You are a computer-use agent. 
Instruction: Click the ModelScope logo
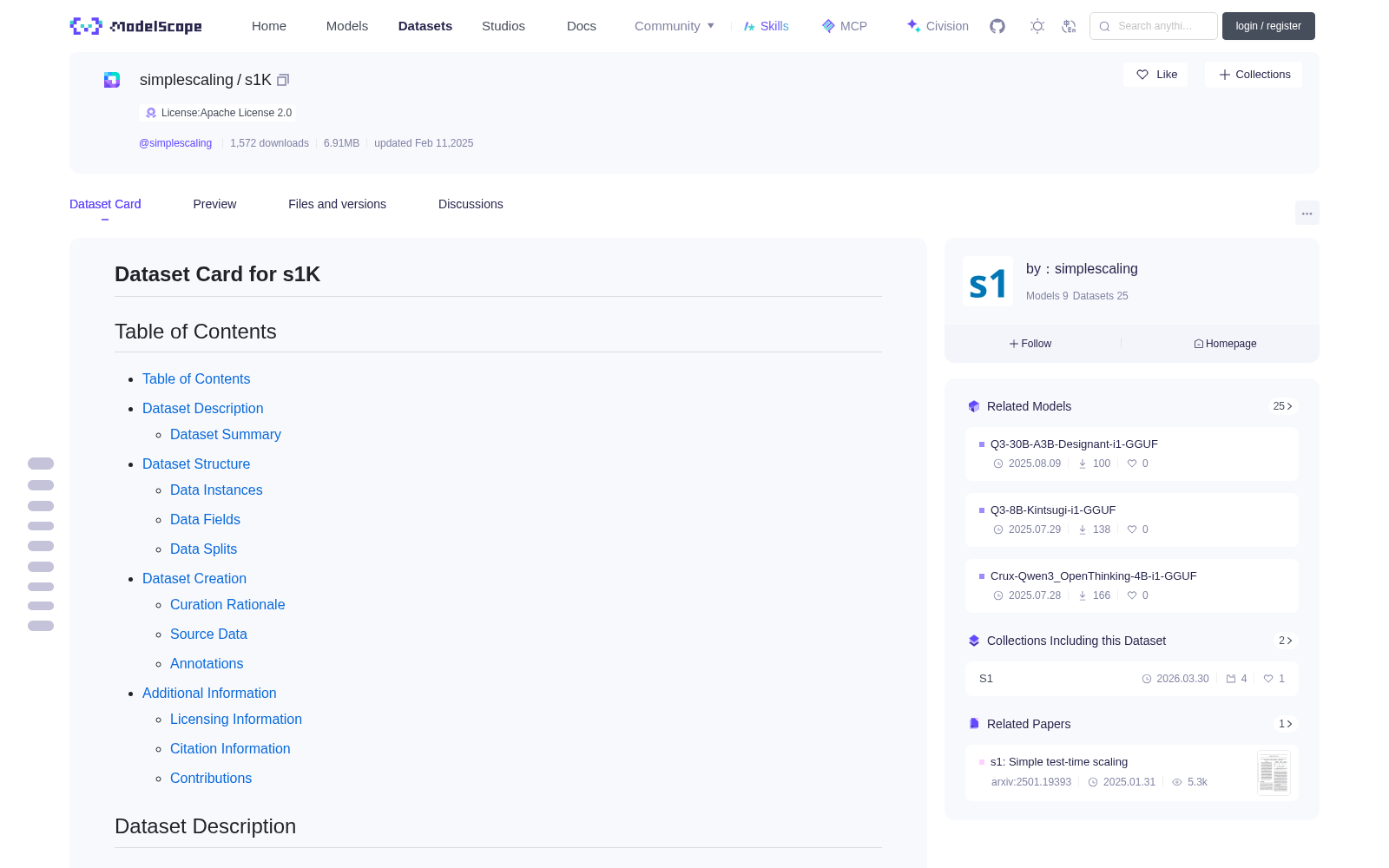135,26
